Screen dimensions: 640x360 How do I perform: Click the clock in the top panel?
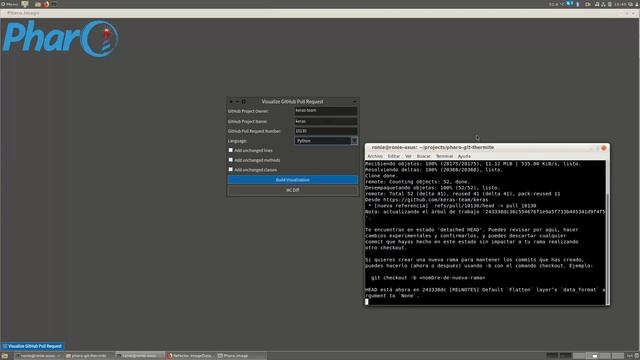(620, 4)
